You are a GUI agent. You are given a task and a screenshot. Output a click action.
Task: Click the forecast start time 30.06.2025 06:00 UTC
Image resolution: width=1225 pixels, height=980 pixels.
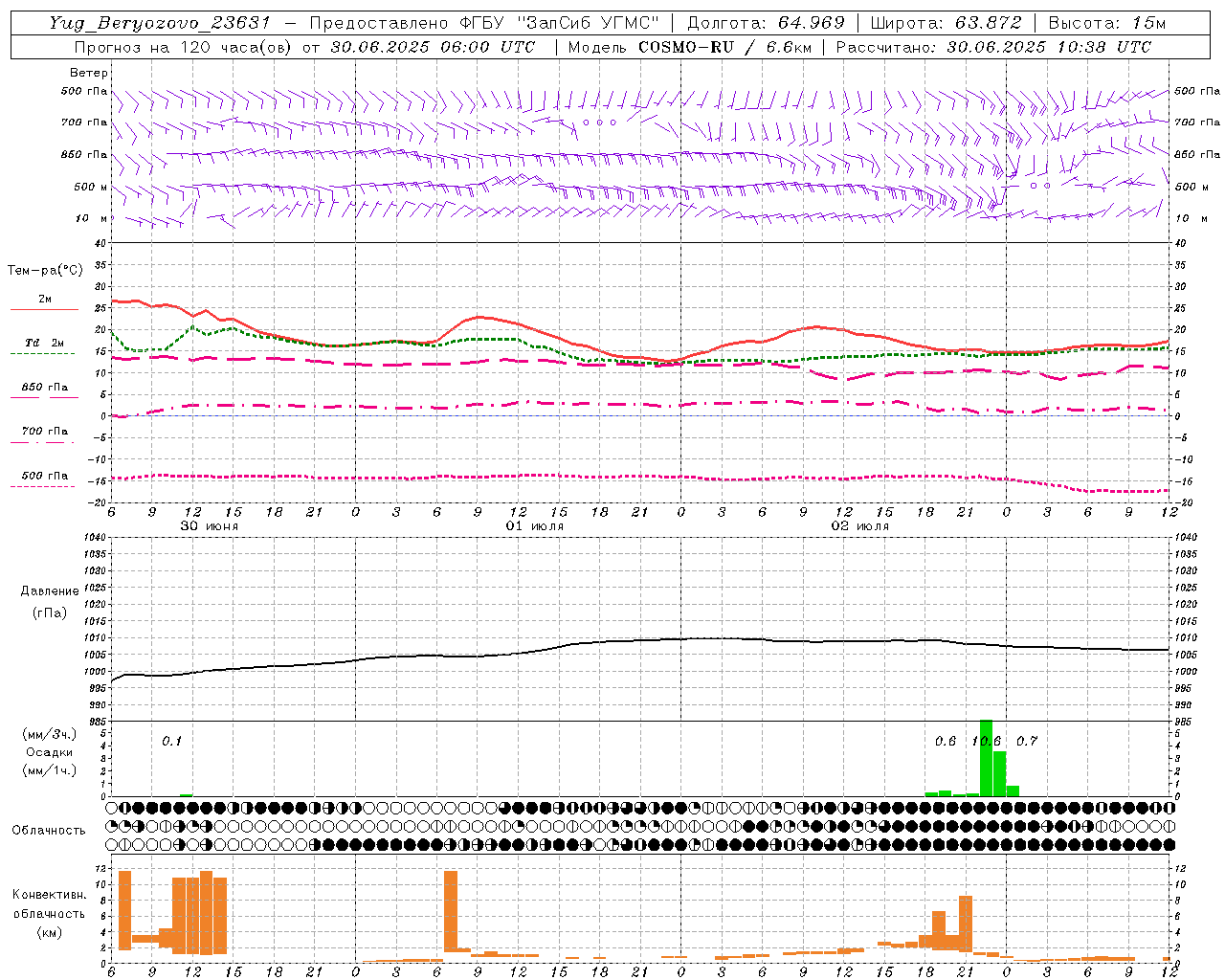coord(433,47)
